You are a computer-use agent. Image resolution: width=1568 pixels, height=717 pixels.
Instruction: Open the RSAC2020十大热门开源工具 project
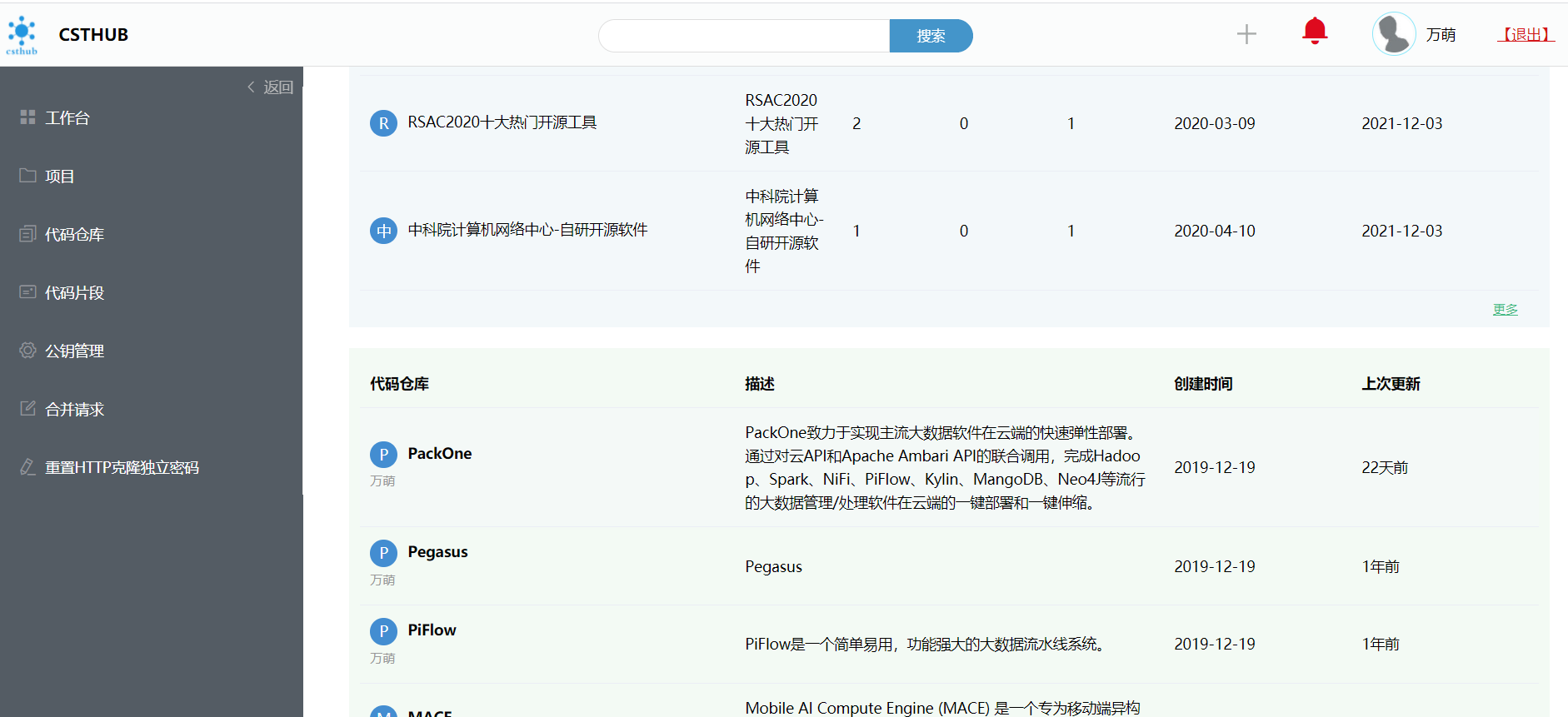502,122
